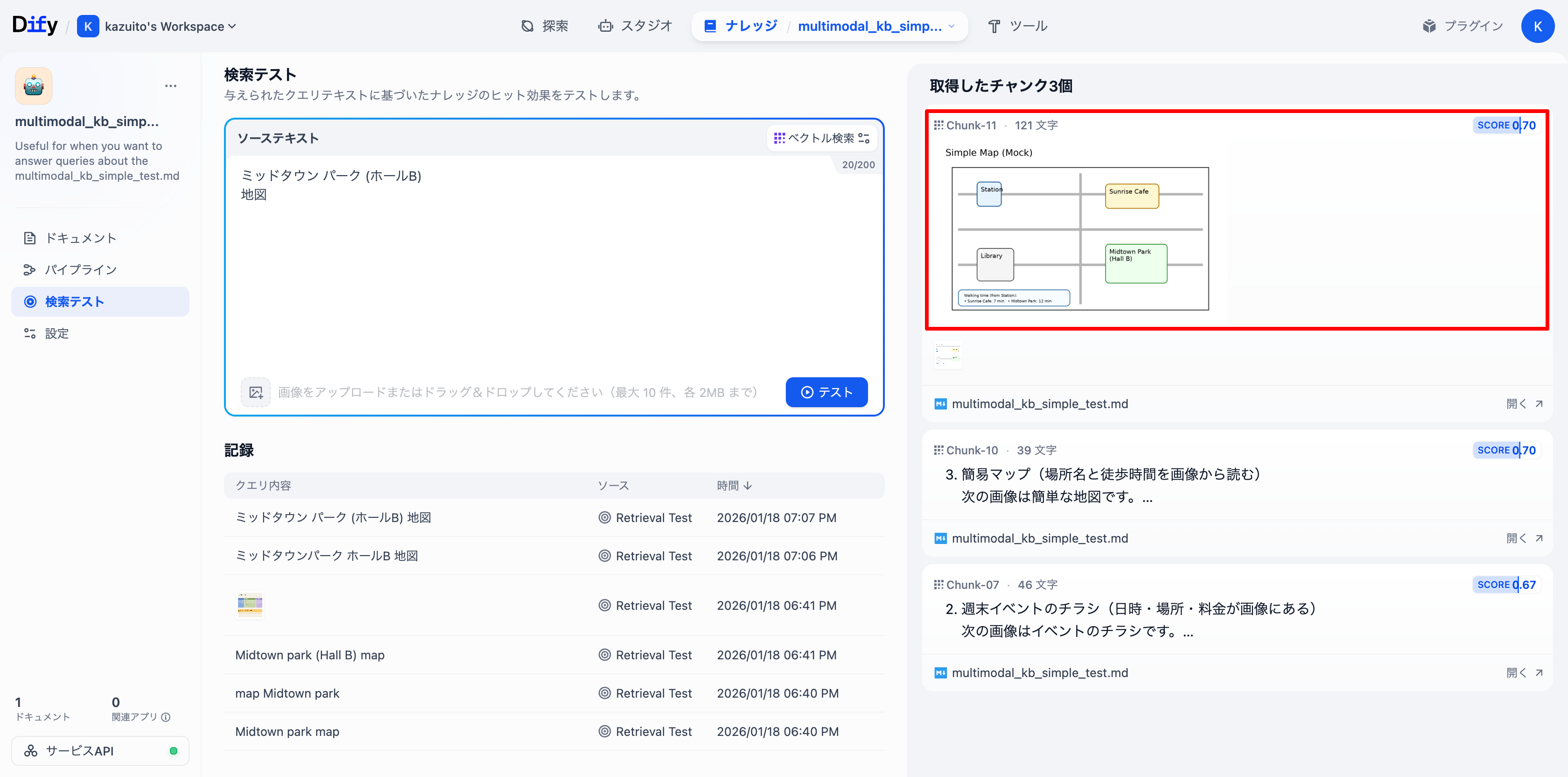Open ベクトル検索 retrieval settings
This screenshot has height=777, width=1568.
click(822, 138)
